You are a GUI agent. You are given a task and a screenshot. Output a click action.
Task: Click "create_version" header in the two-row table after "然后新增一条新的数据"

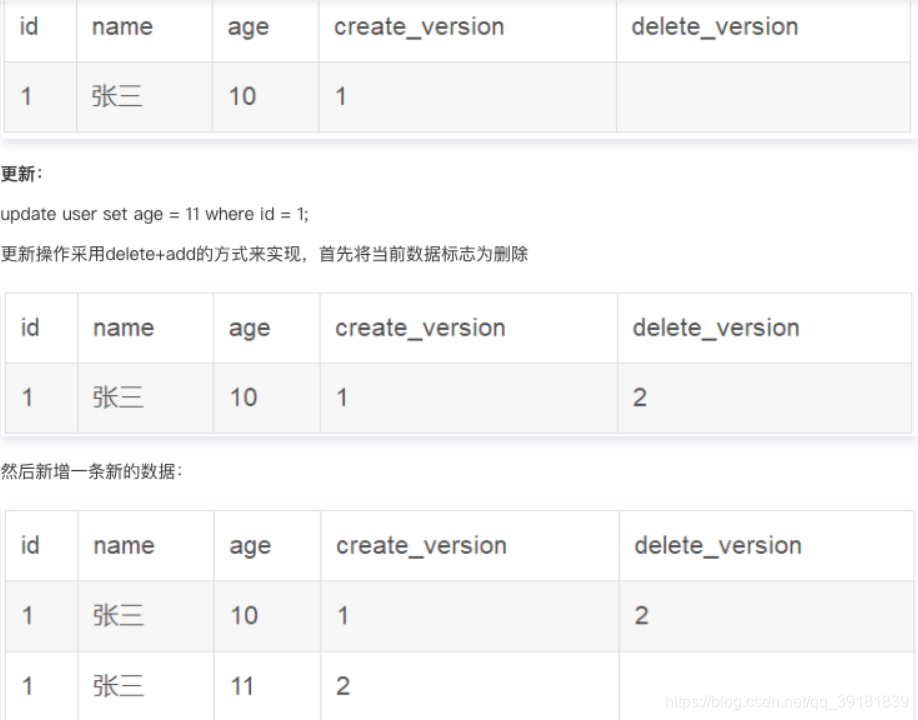[421, 546]
